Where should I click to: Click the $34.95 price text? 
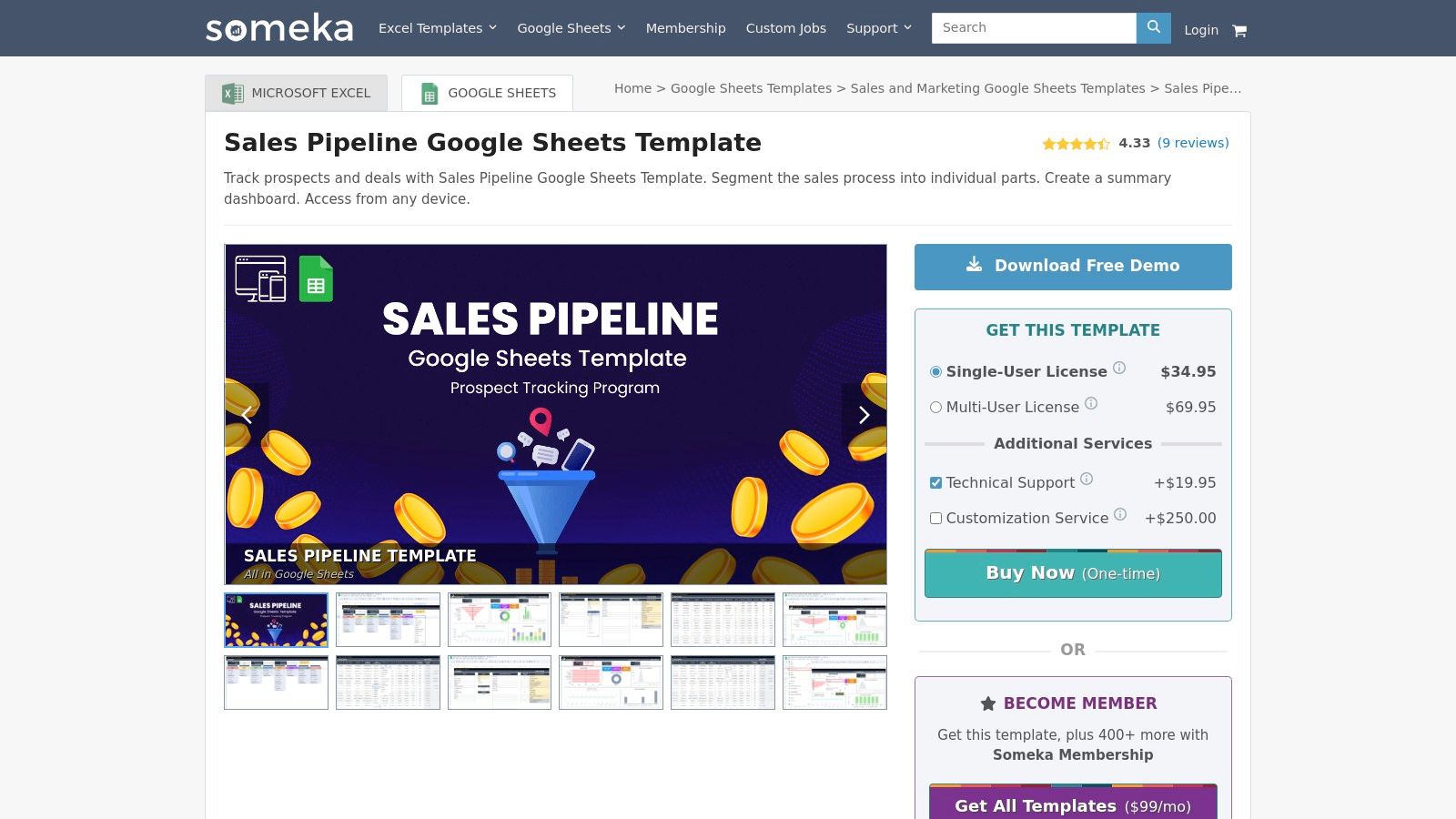click(1188, 371)
